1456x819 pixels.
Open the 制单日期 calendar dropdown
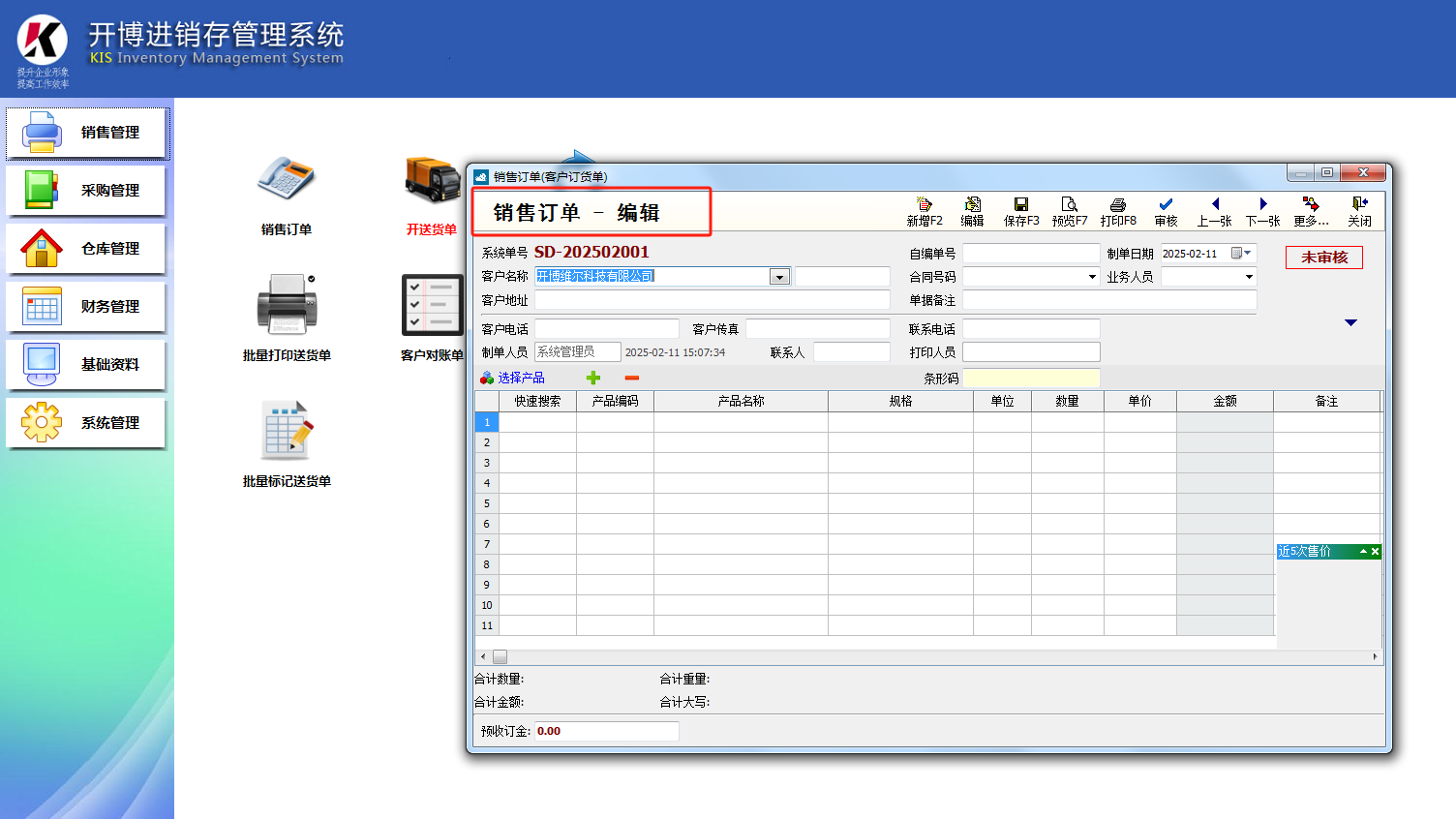click(1241, 254)
